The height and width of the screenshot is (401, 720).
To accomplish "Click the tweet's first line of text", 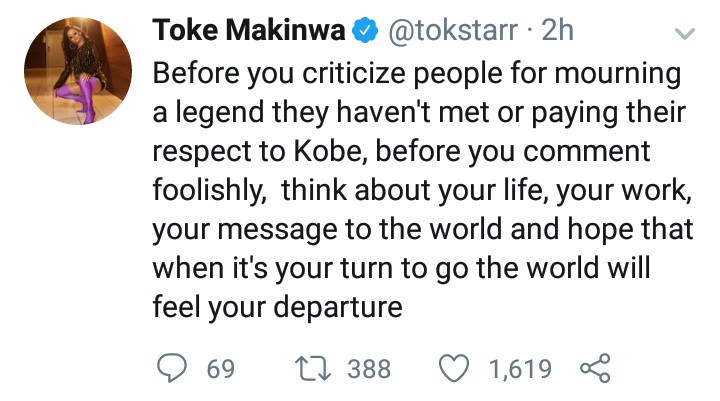I will pos(415,76).
